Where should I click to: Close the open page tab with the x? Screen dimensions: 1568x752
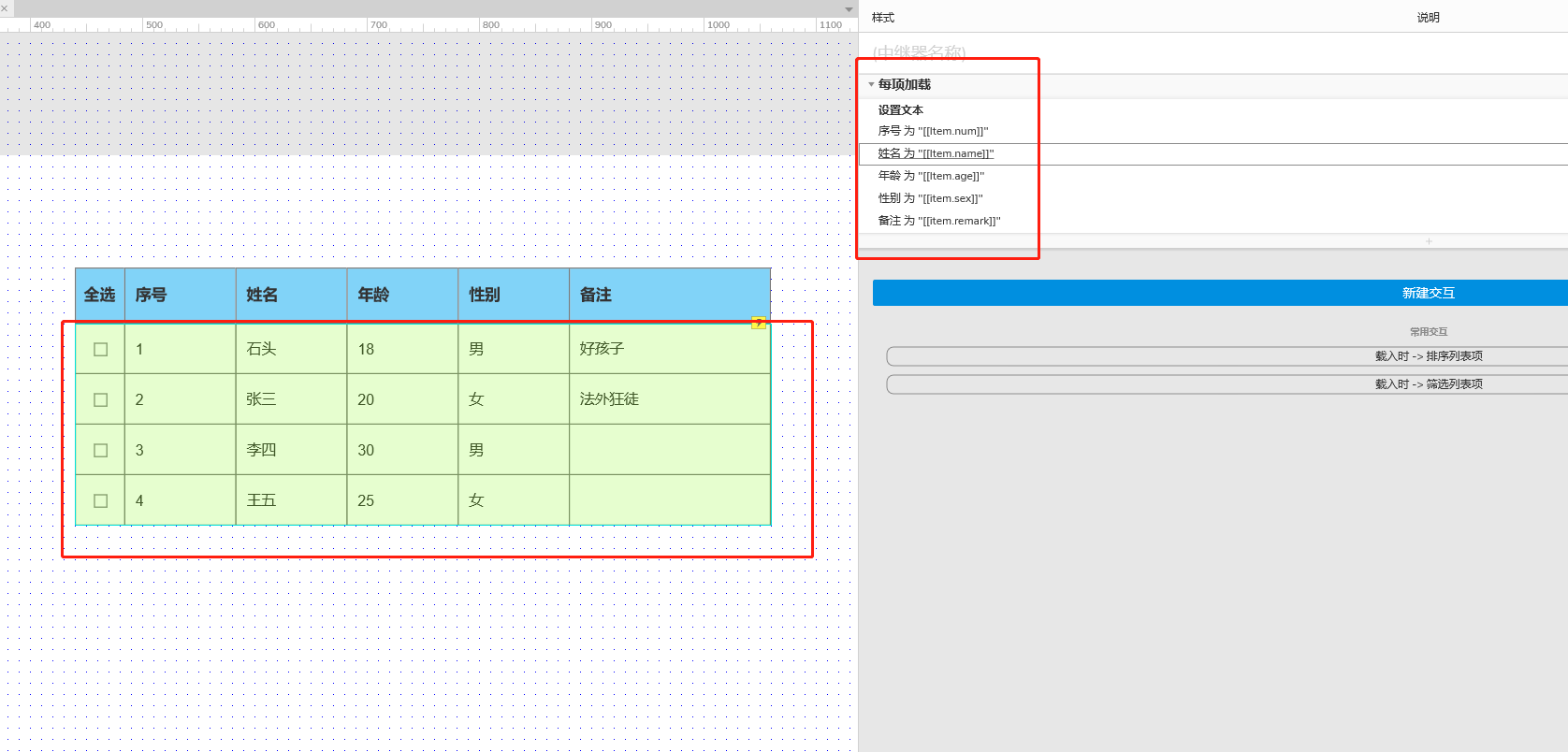tap(5, 8)
